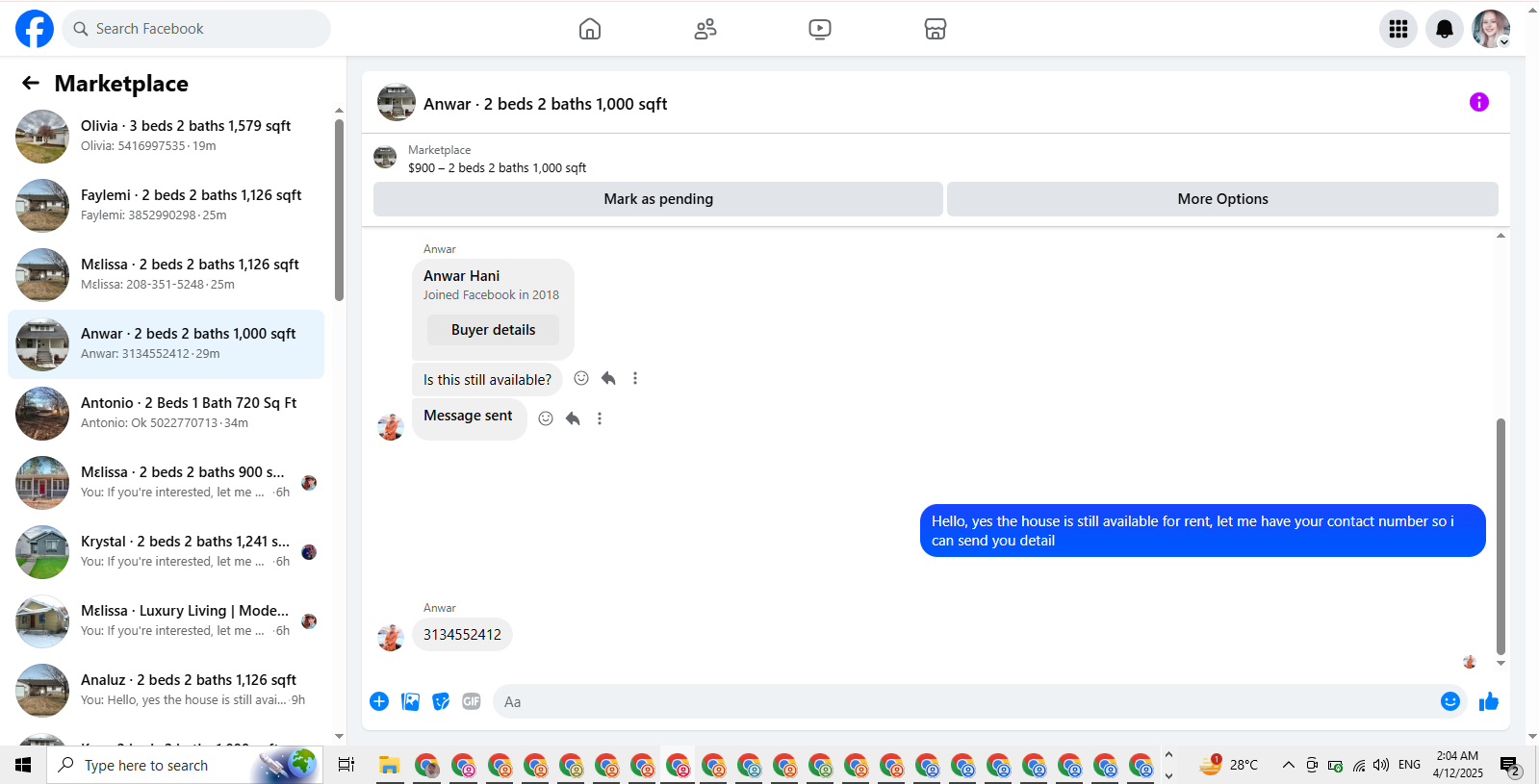Open Analuz 2 beds 2 baths 1,126 sqft chat
Image resolution: width=1539 pixels, height=784 pixels.
pos(166,691)
